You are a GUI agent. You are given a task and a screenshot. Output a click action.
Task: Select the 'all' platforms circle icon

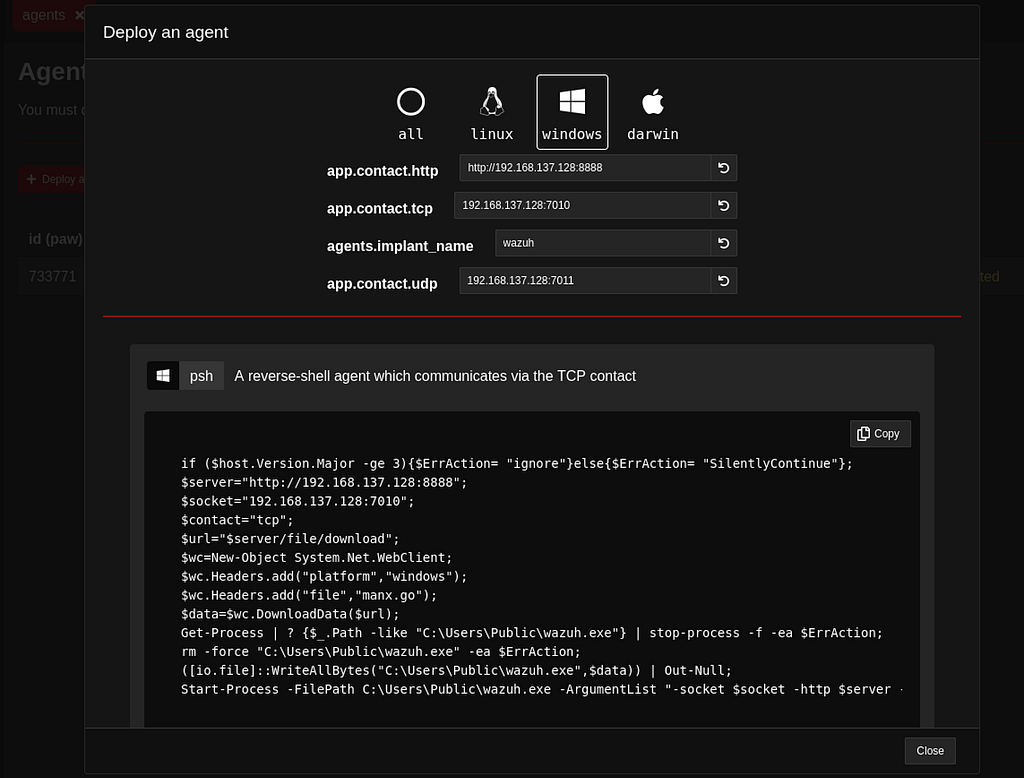pyautogui.click(x=411, y=102)
